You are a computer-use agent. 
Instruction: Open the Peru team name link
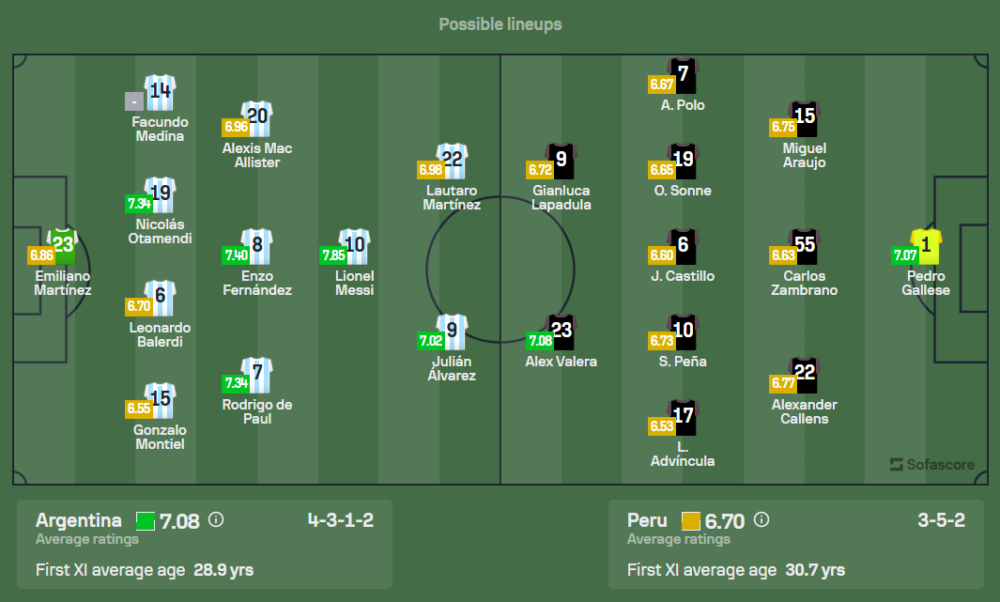click(x=647, y=520)
